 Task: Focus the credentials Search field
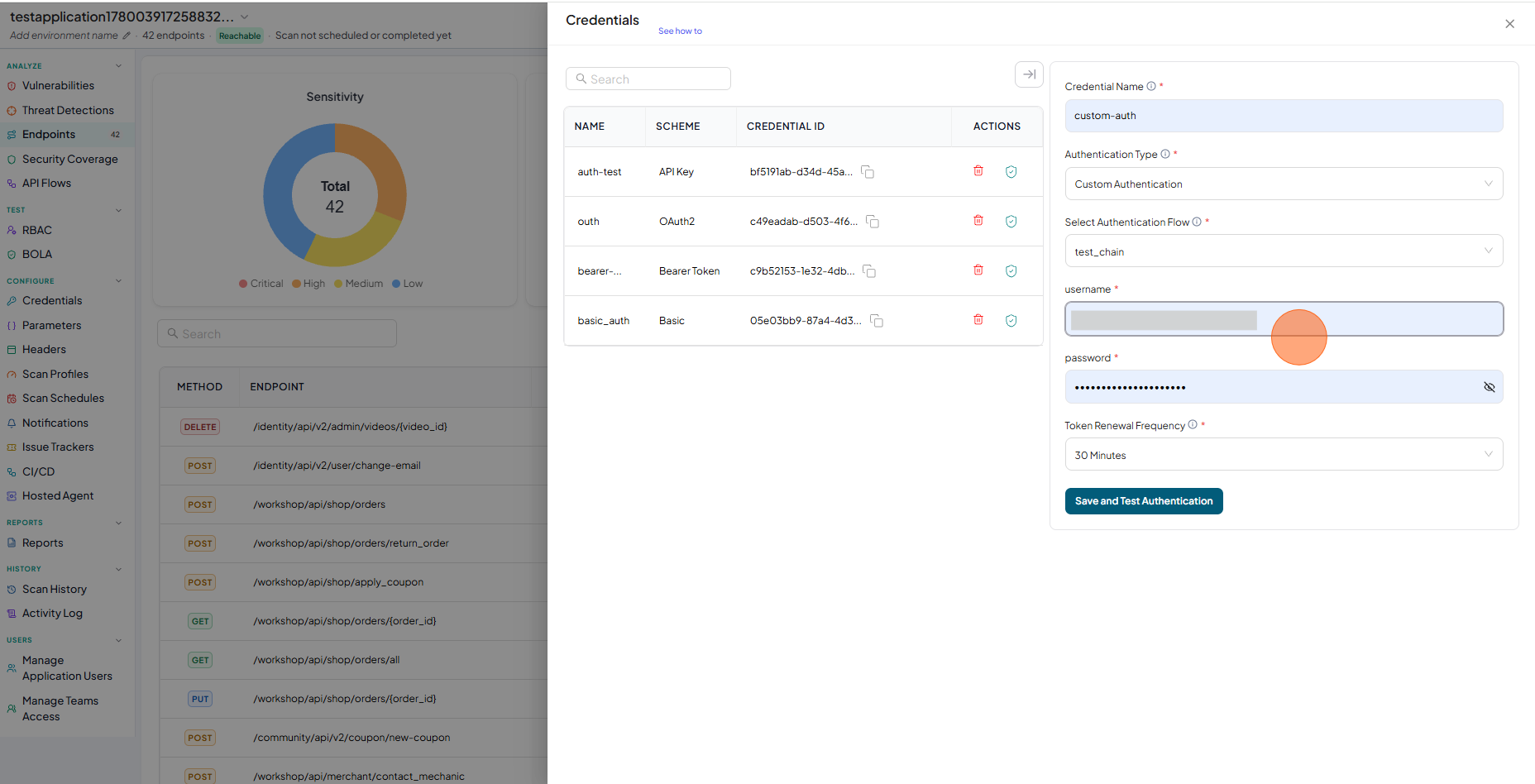tap(648, 79)
